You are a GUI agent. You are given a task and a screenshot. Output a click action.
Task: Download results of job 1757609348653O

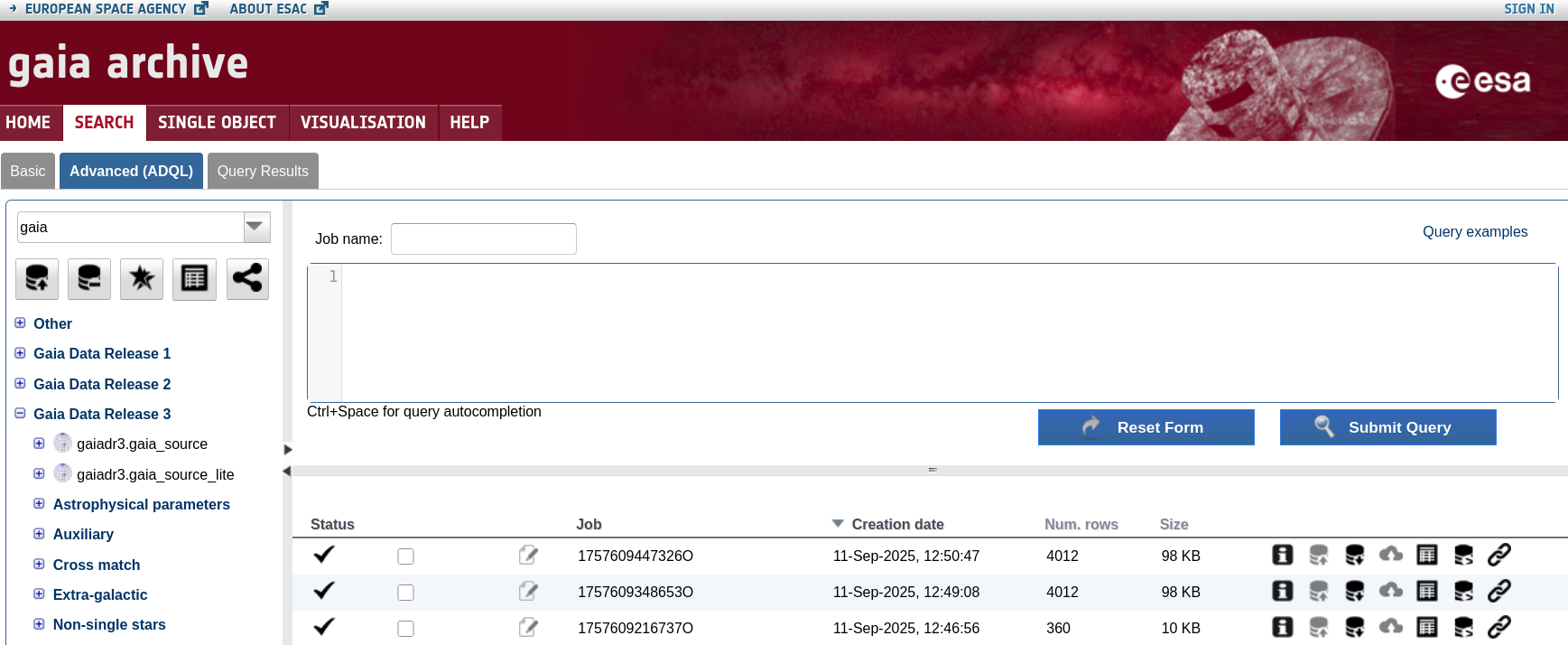(1354, 592)
